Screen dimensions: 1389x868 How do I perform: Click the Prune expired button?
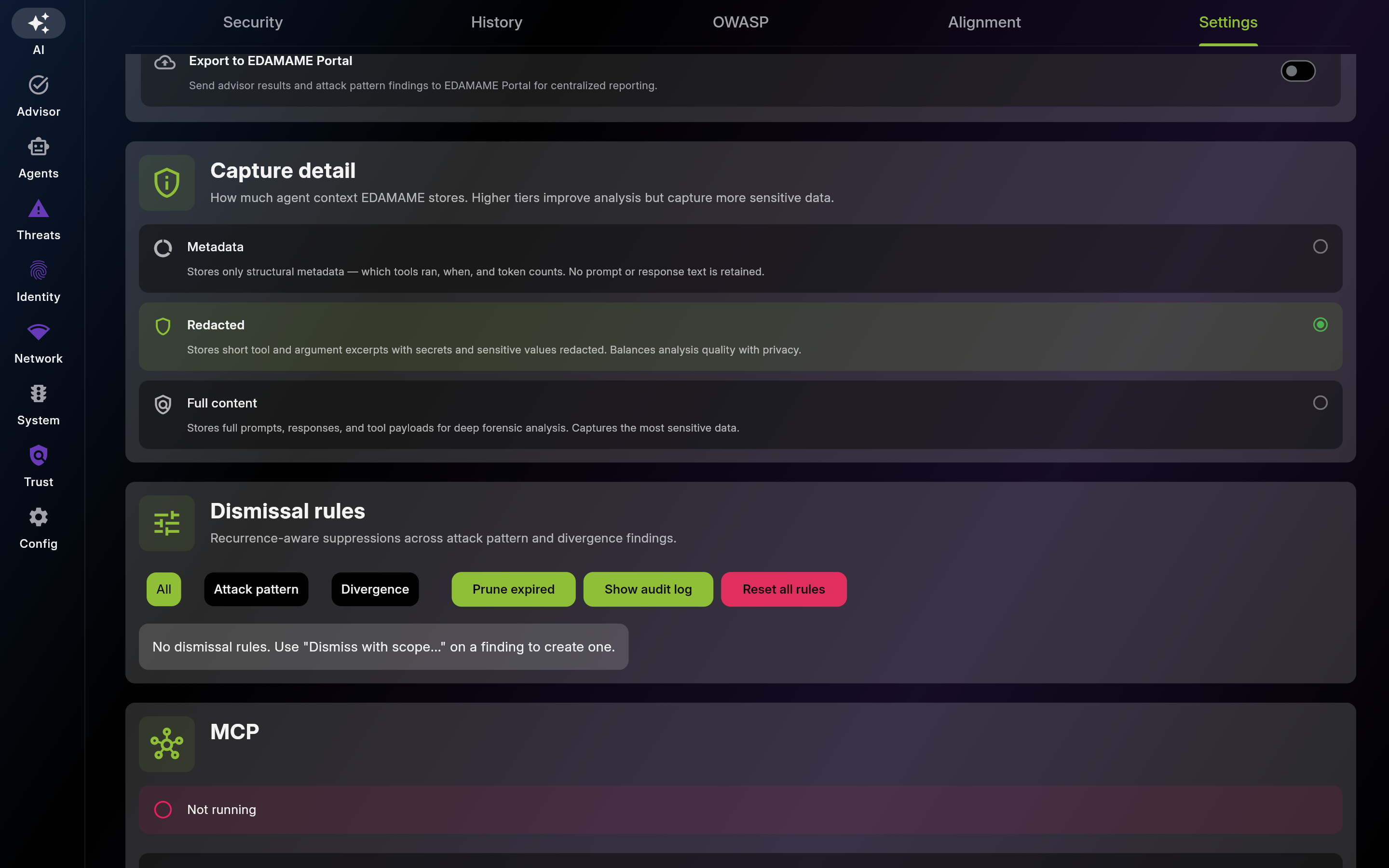(513, 589)
